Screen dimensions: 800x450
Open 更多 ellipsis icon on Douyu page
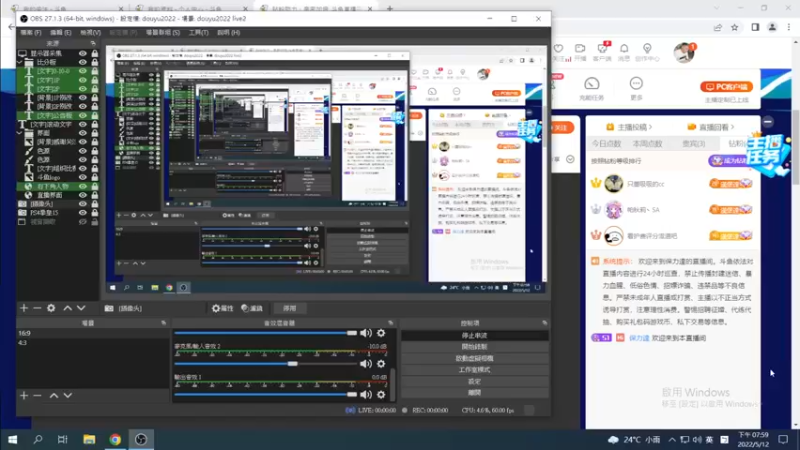(636, 84)
